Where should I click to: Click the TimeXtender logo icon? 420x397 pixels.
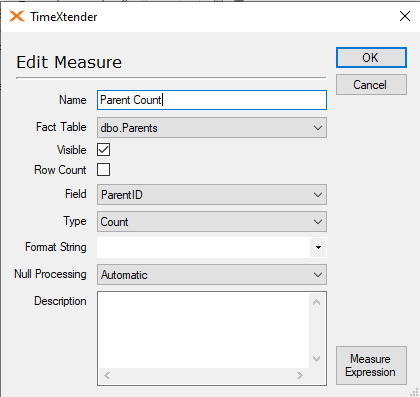[17, 16]
